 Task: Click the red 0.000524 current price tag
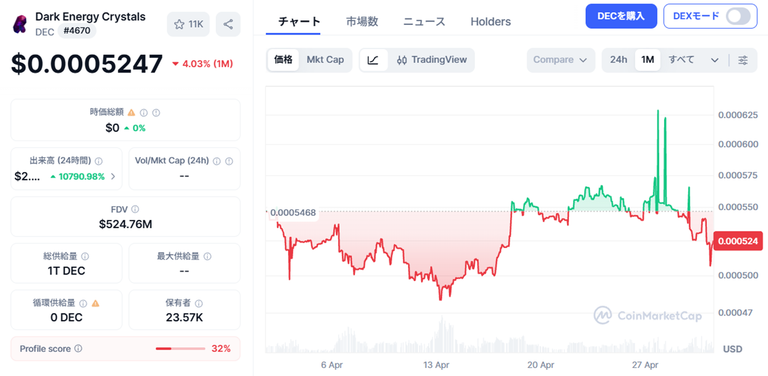[738, 241]
